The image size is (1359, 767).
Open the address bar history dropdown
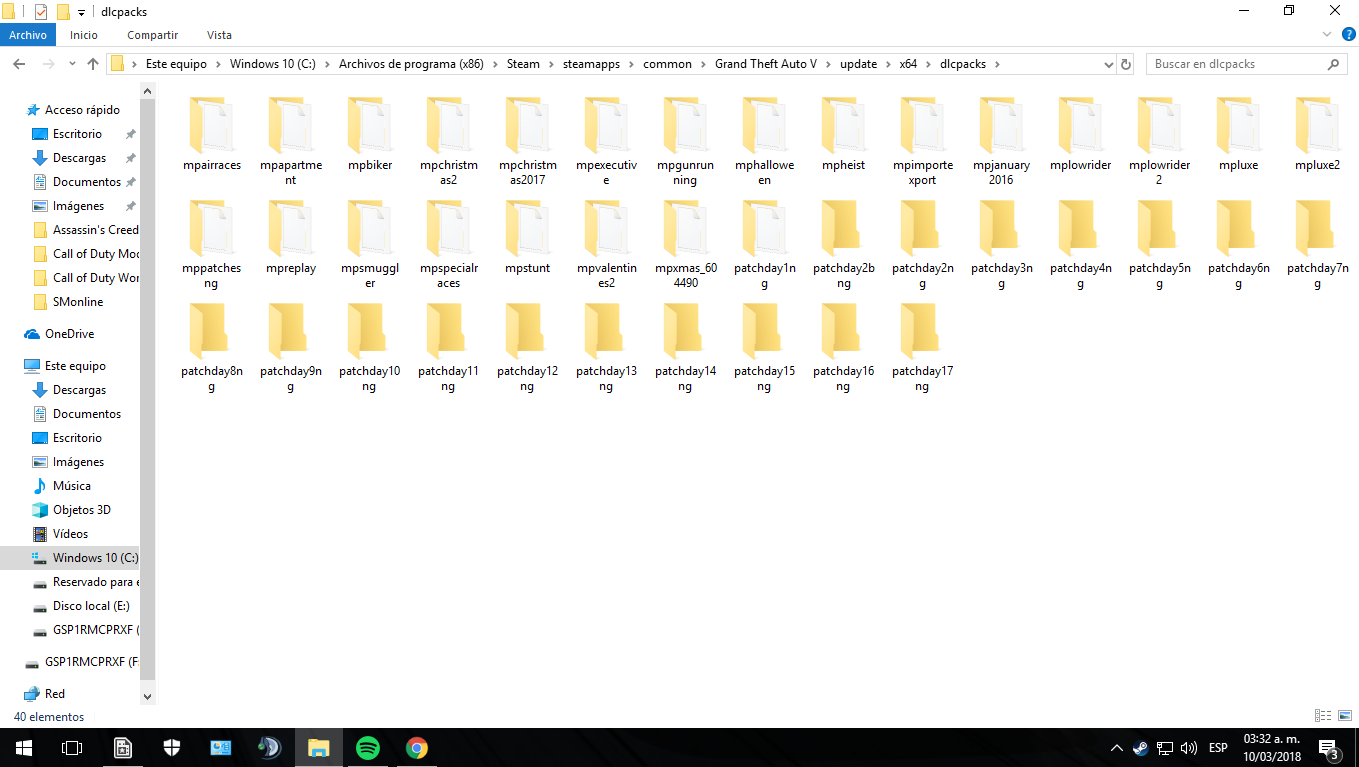1108,64
